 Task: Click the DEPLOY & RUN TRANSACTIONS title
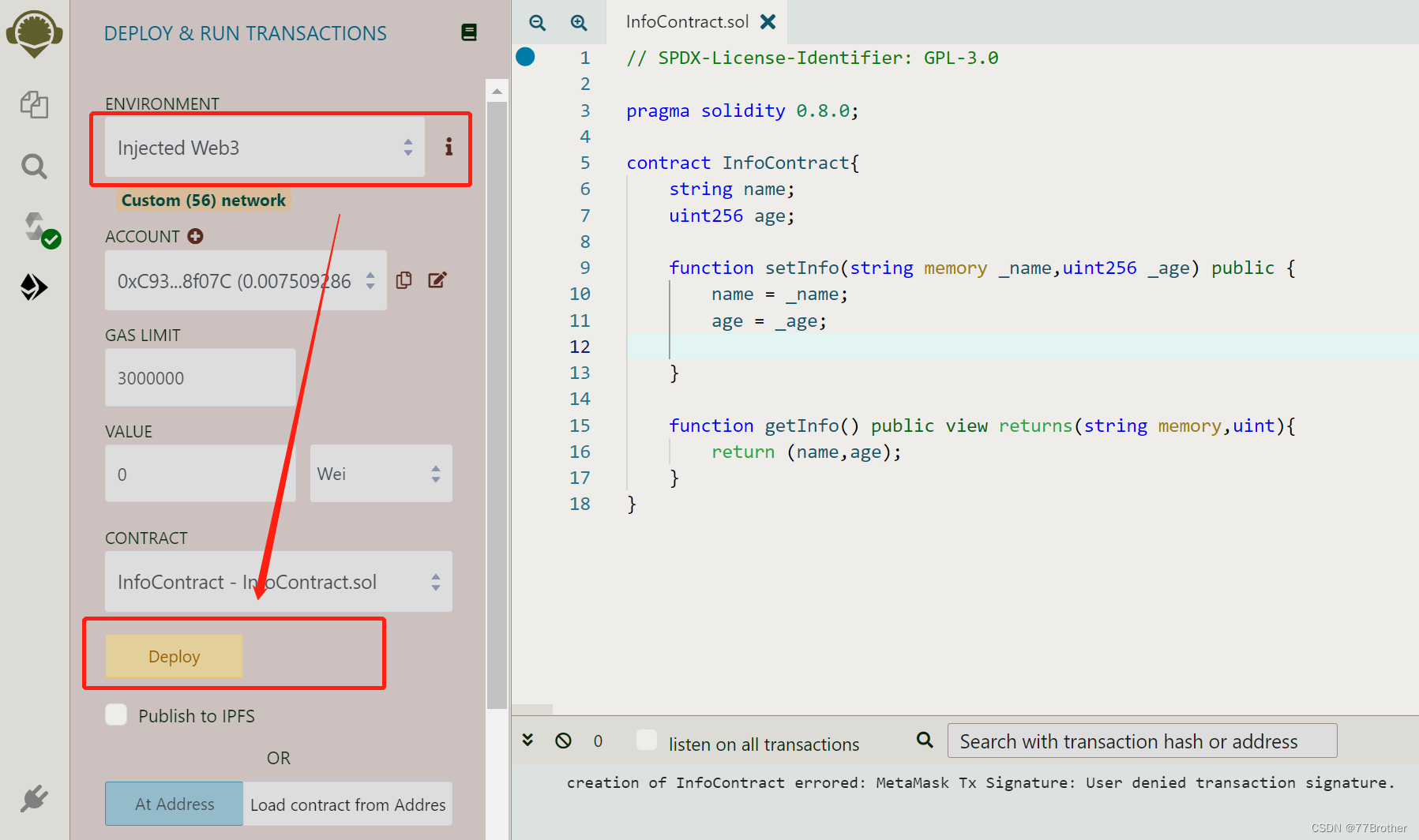(x=246, y=33)
